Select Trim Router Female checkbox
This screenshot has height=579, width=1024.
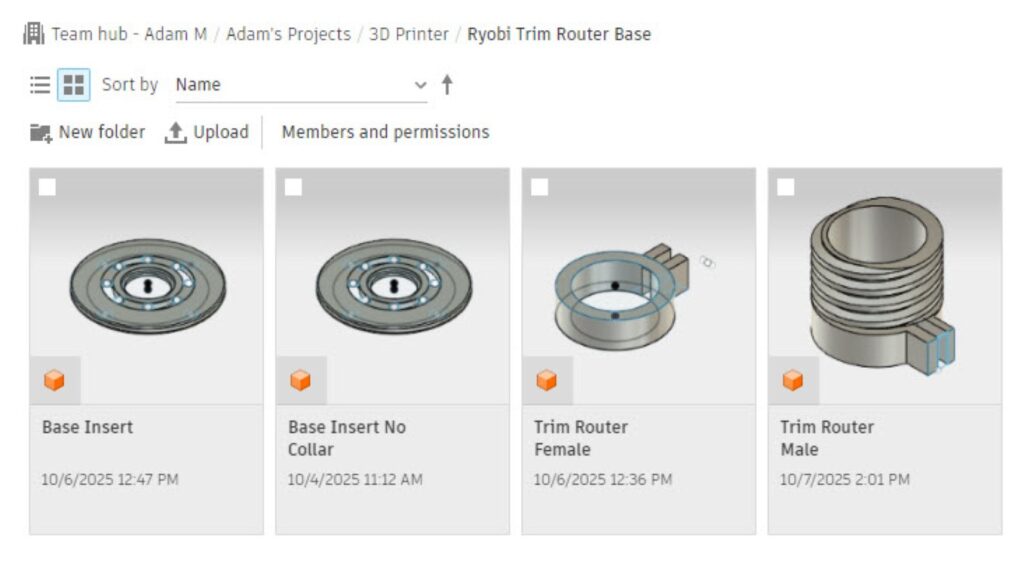click(x=540, y=187)
